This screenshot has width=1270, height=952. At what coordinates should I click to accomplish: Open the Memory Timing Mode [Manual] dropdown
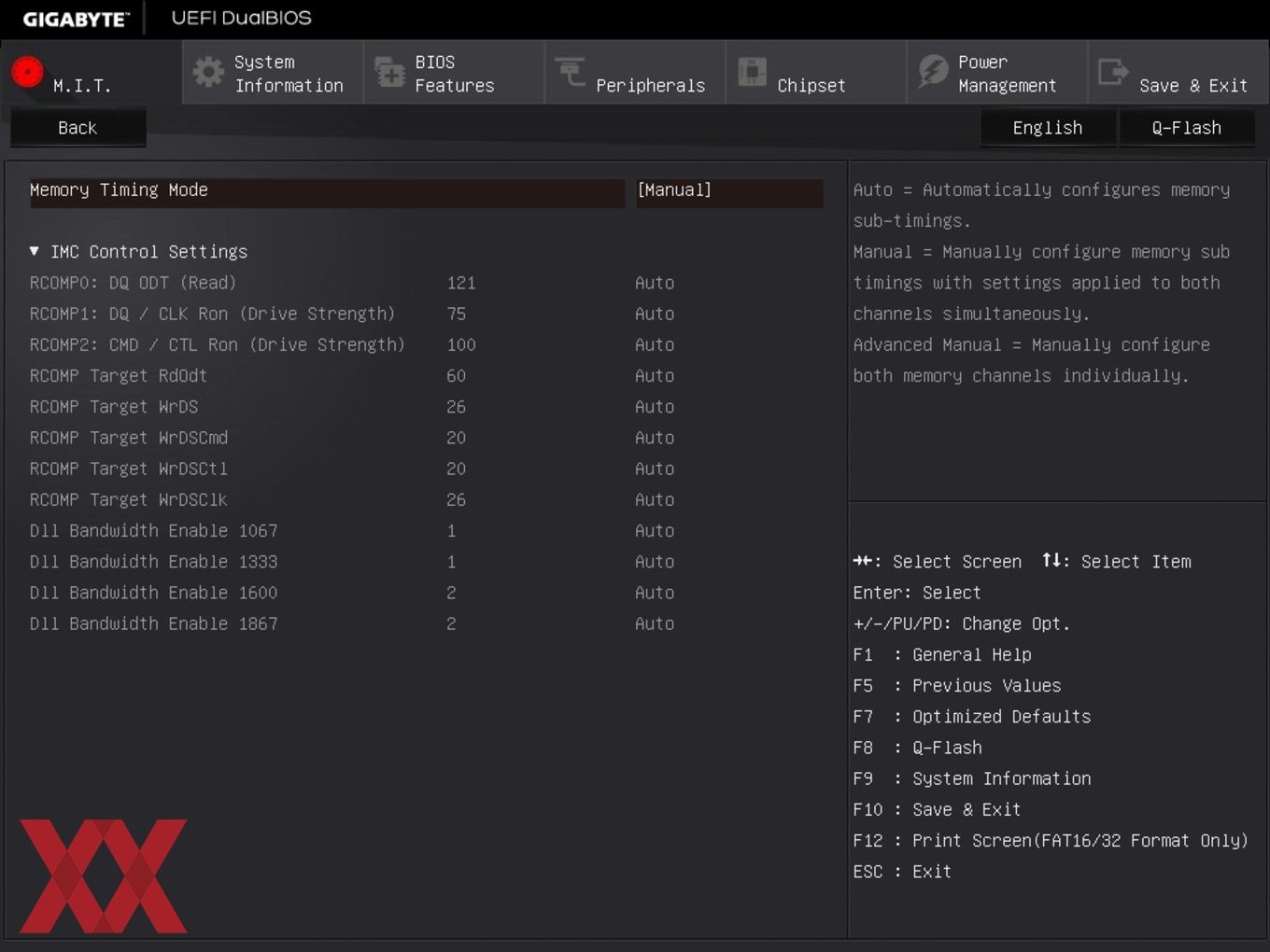click(x=729, y=191)
